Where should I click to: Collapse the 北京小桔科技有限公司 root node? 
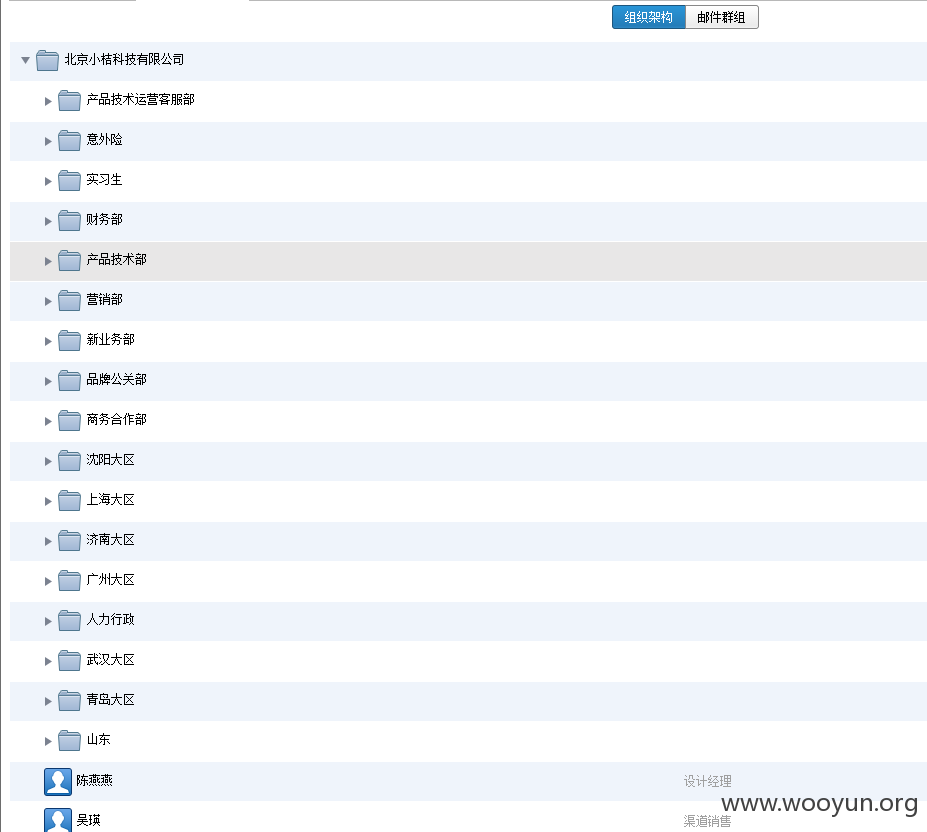[x=25, y=60]
